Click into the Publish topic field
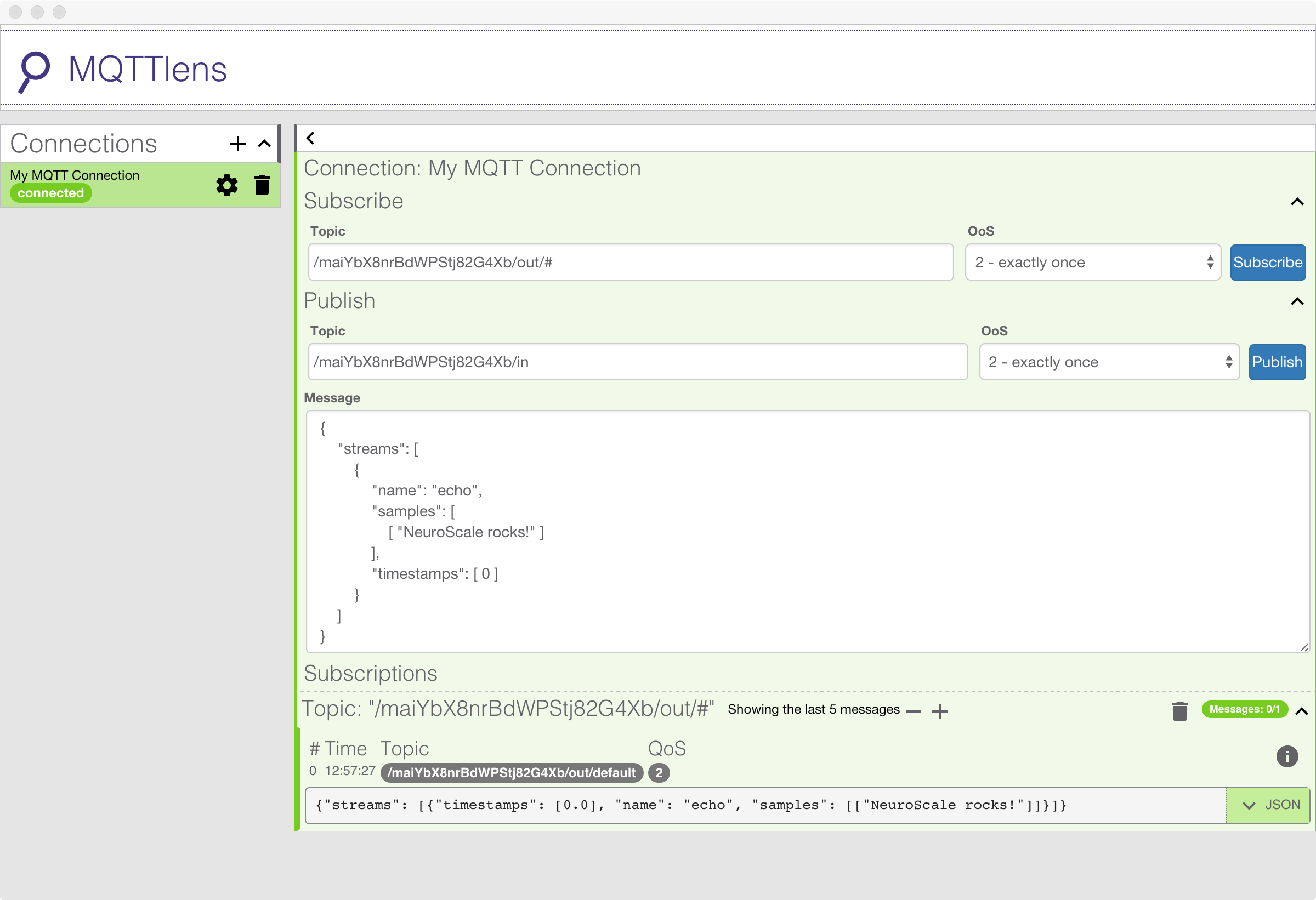Viewport: 1316px width, 900px height. point(638,362)
